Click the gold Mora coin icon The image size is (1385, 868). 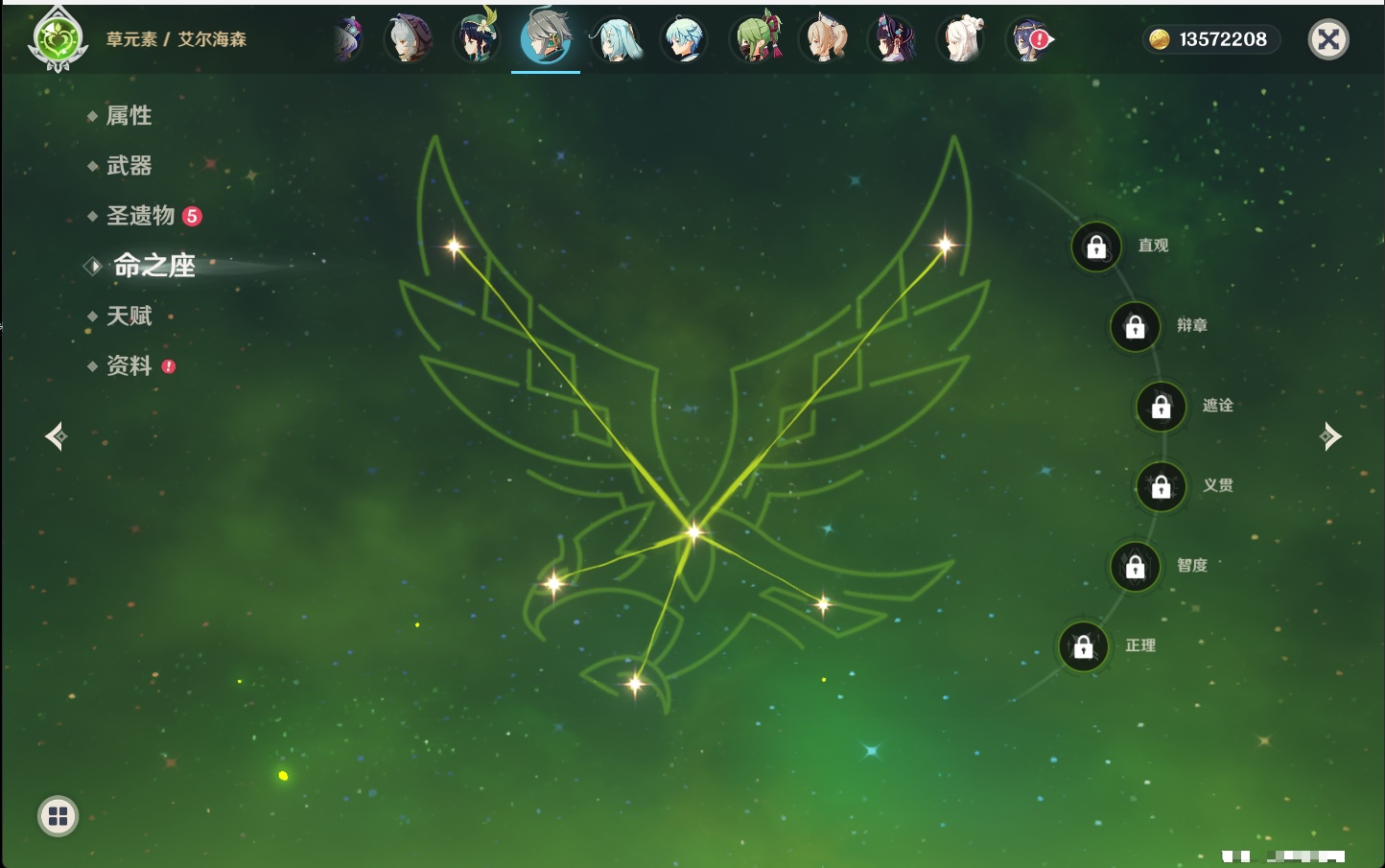pos(1160,39)
